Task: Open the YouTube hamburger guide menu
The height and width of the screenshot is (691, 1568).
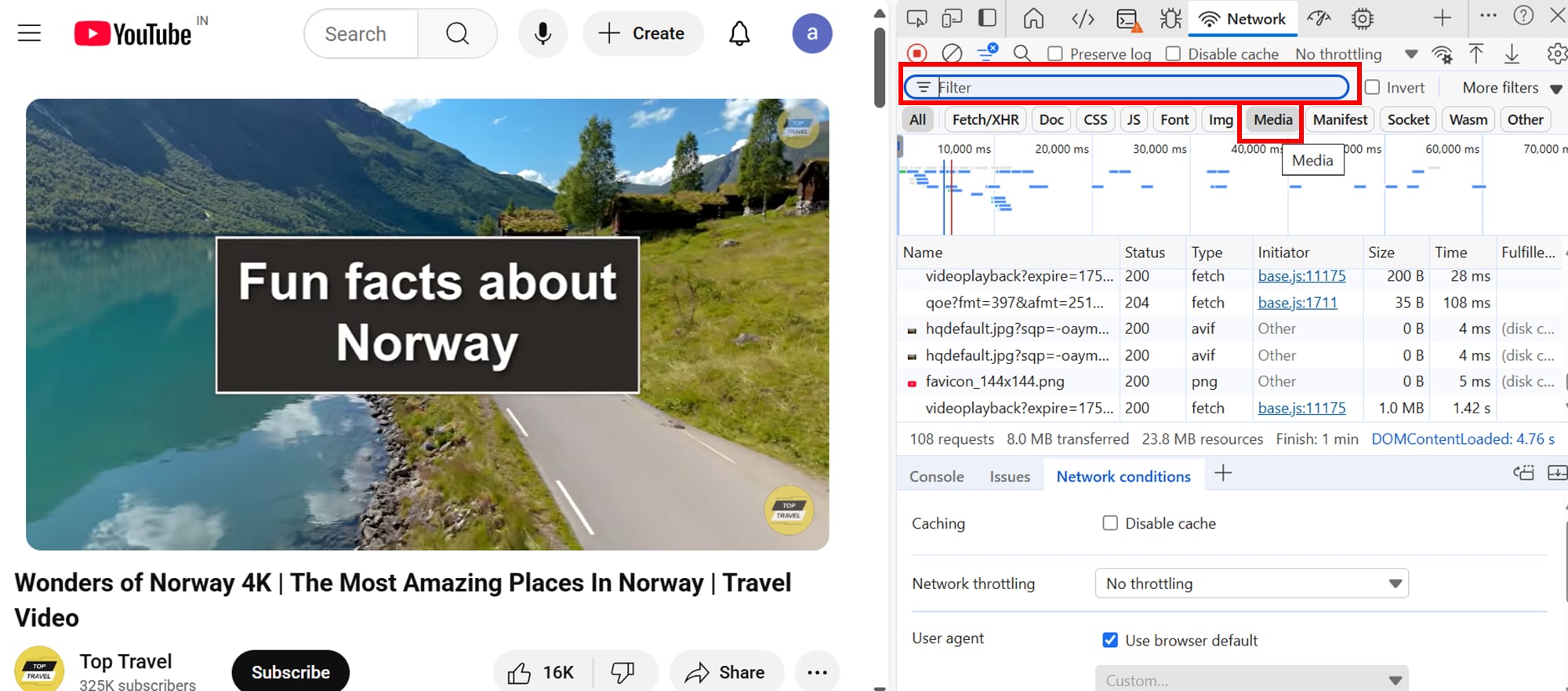Action: [x=29, y=33]
